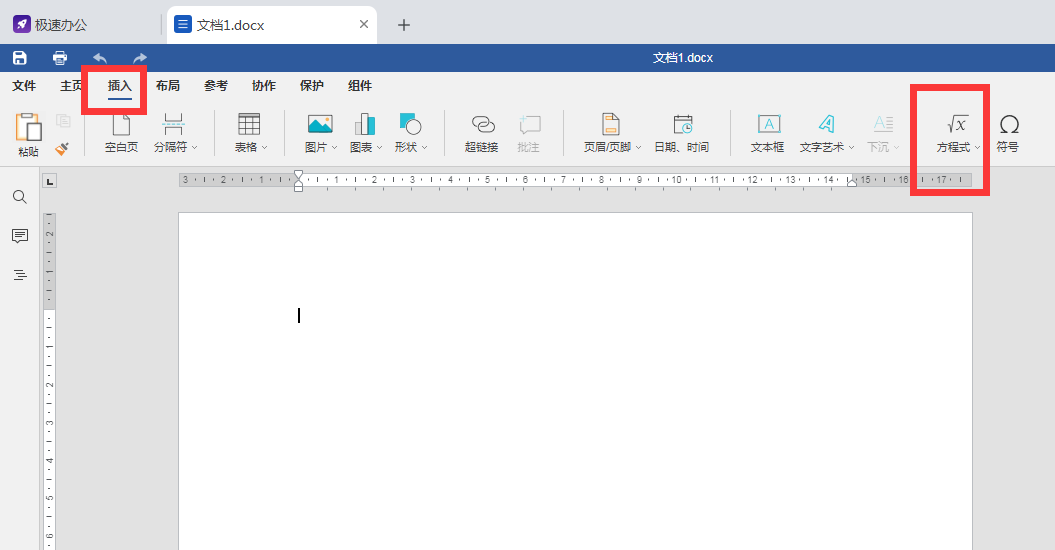
Task: Expand the 下沉 dropdown arrow
Action: pyautogui.click(x=896, y=147)
